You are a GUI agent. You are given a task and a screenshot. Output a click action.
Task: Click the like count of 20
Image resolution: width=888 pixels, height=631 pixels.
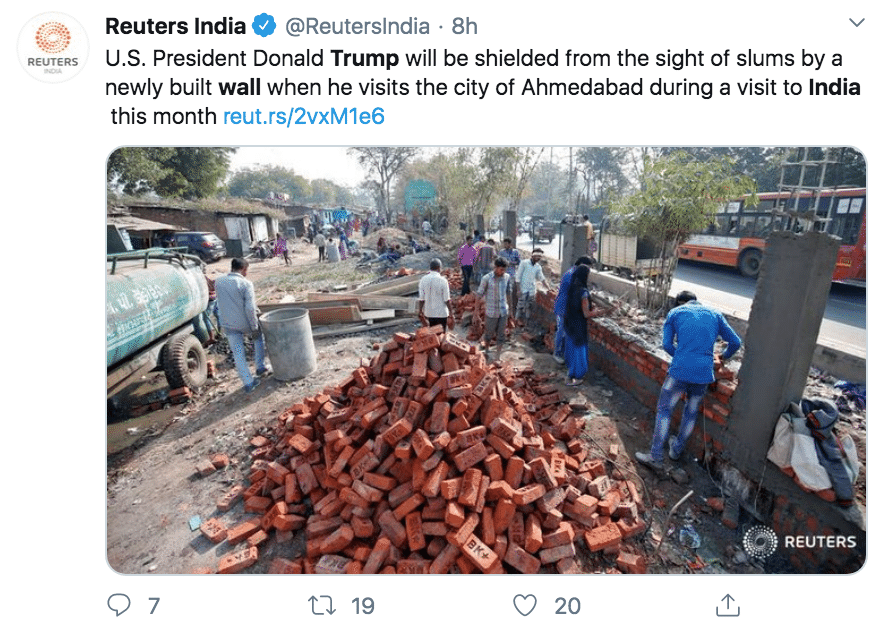[567, 605]
